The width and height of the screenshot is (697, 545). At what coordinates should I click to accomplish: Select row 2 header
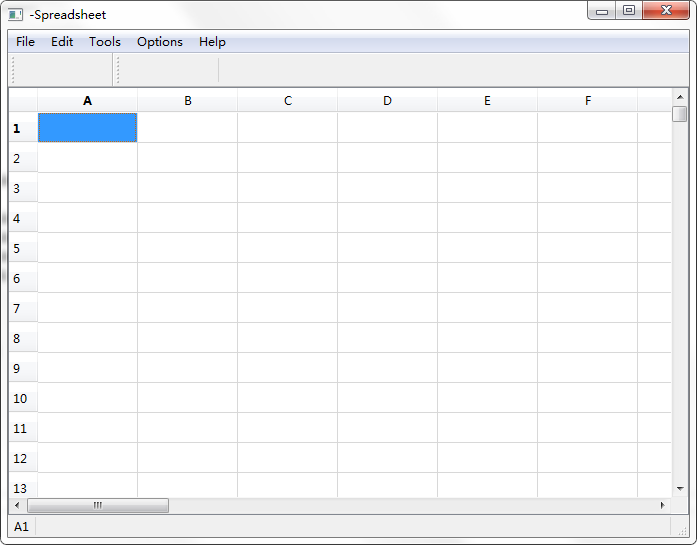(x=23, y=158)
